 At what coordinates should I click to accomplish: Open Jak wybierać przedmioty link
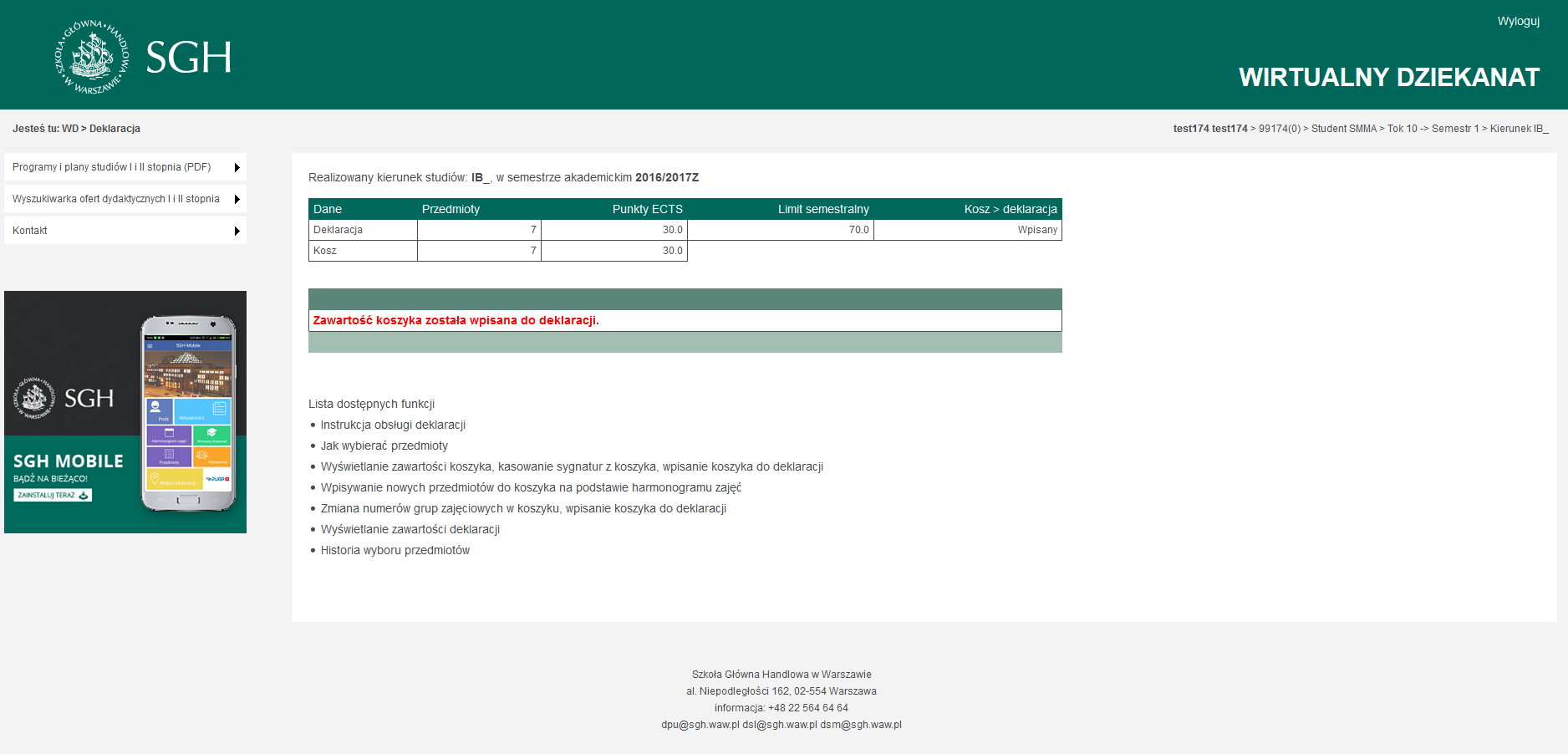pyautogui.click(x=384, y=446)
